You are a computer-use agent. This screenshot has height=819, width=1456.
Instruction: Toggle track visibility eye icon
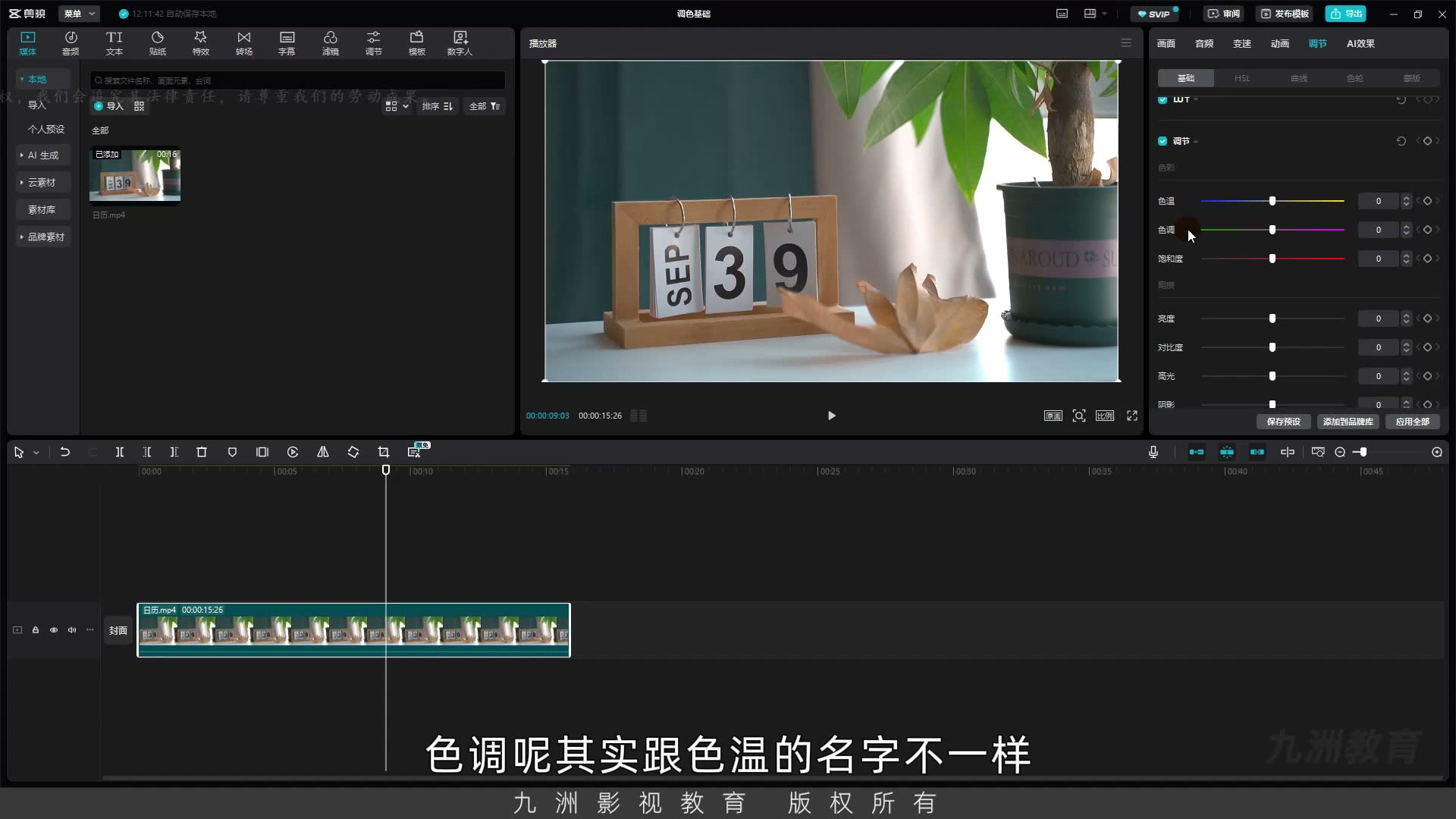pos(54,630)
